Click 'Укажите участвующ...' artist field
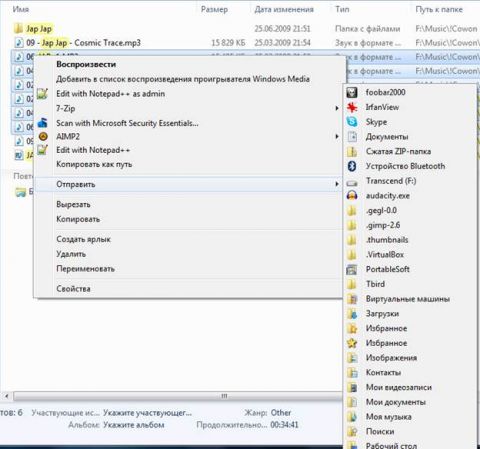The height and width of the screenshot is (449, 480). pyautogui.click(x=147, y=413)
